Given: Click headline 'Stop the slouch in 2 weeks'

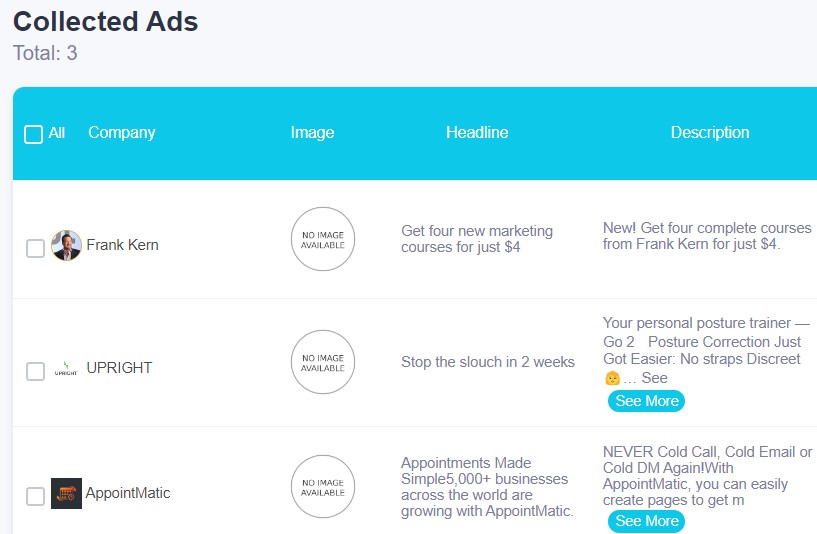Looking at the screenshot, I should (488, 362).
